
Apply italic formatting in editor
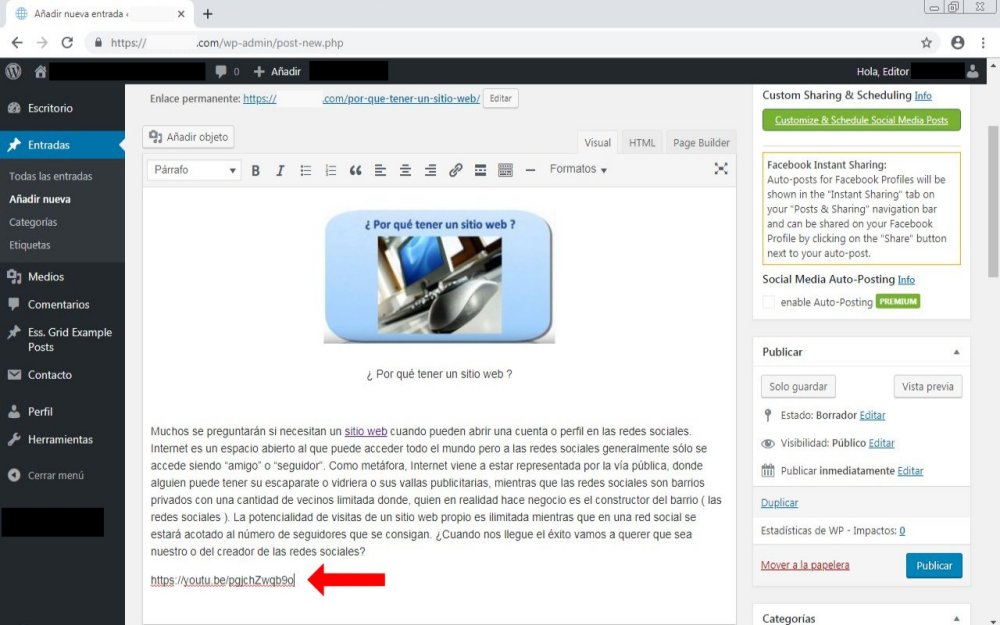pyautogui.click(x=280, y=170)
